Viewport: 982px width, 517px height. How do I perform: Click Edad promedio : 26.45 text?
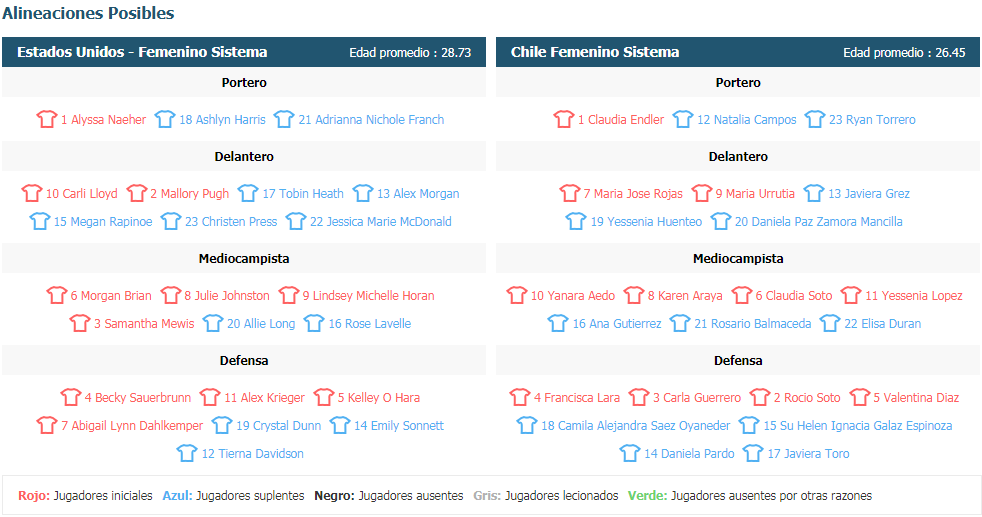(904, 53)
